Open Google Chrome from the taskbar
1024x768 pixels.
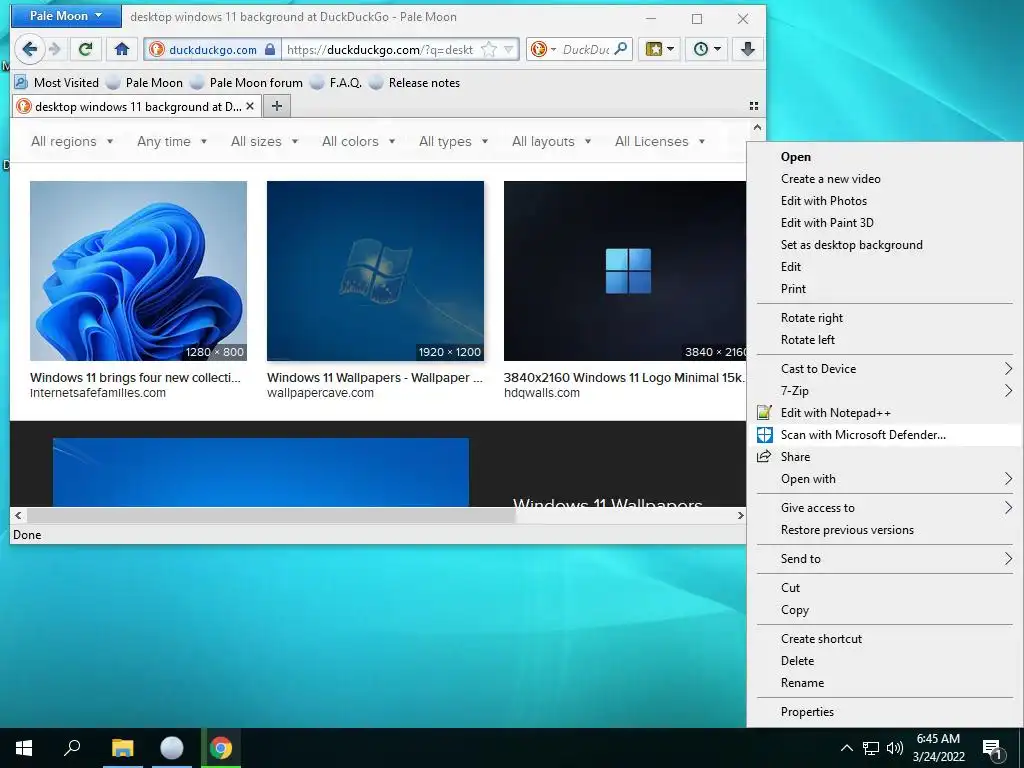point(221,748)
